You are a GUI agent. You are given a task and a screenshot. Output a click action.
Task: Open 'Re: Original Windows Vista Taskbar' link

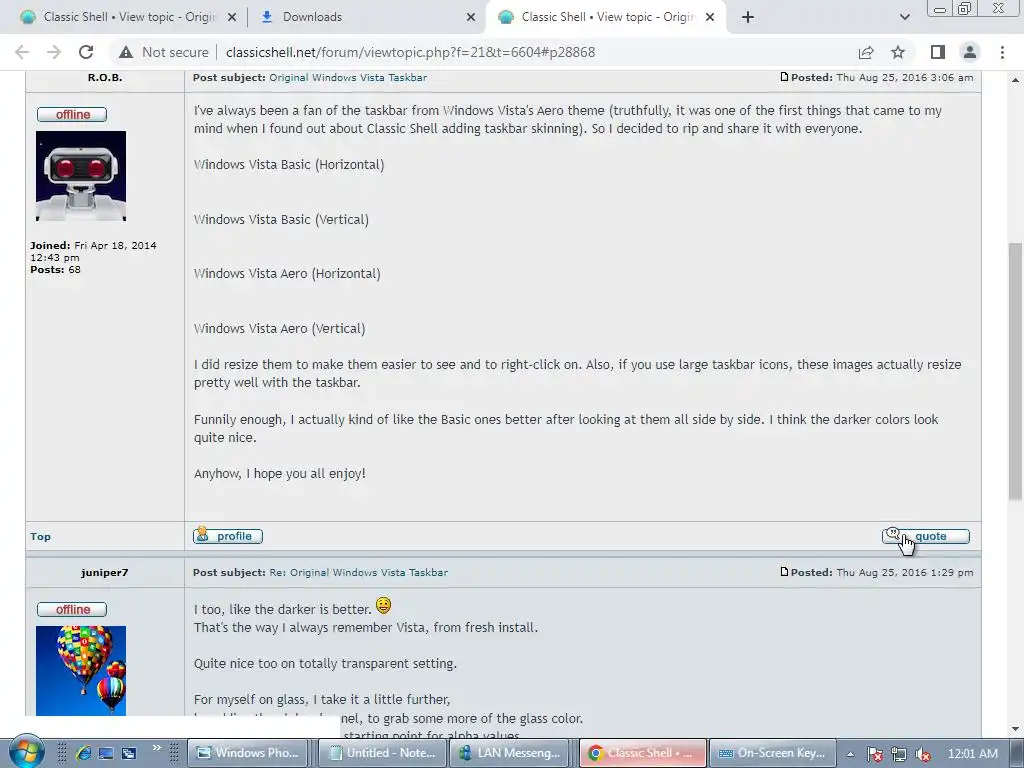[359, 572]
